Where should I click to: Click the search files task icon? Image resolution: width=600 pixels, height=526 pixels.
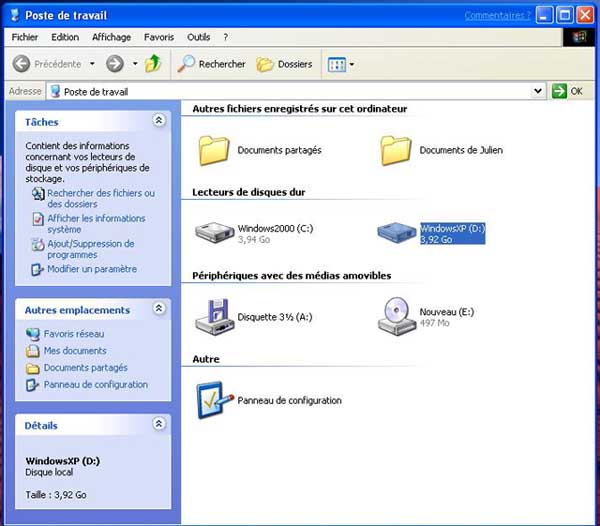point(38,194)
